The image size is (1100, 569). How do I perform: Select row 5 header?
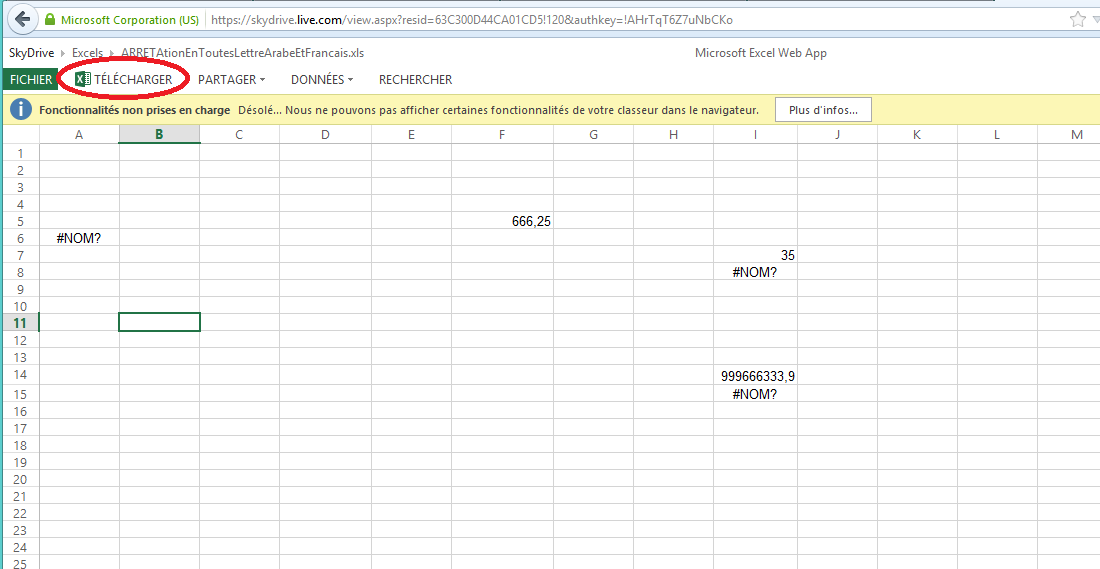coord(20,221)
